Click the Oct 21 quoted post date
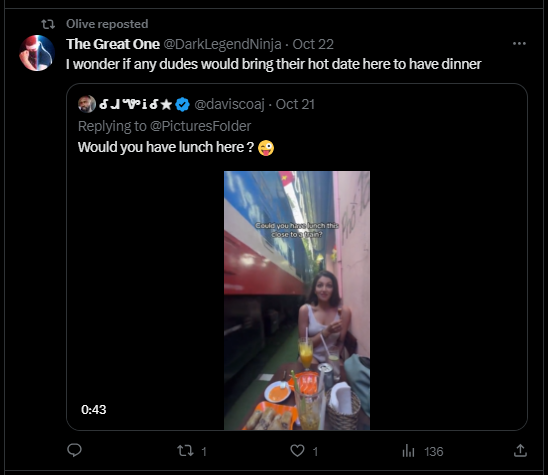The height and width of the screenshot is (475, 548). click(295, 104)
